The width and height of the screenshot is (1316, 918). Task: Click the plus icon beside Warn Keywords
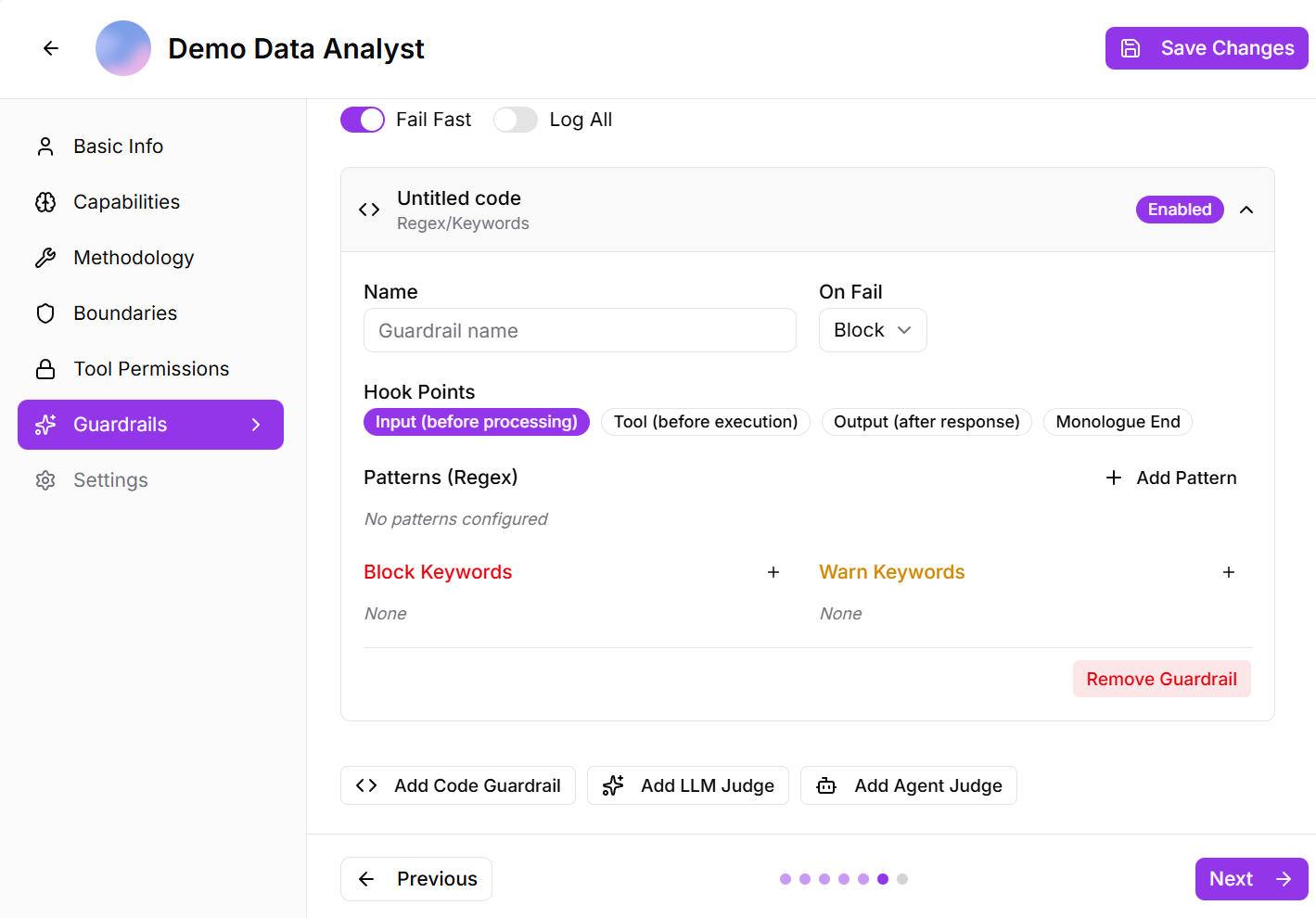(1228, 572)
